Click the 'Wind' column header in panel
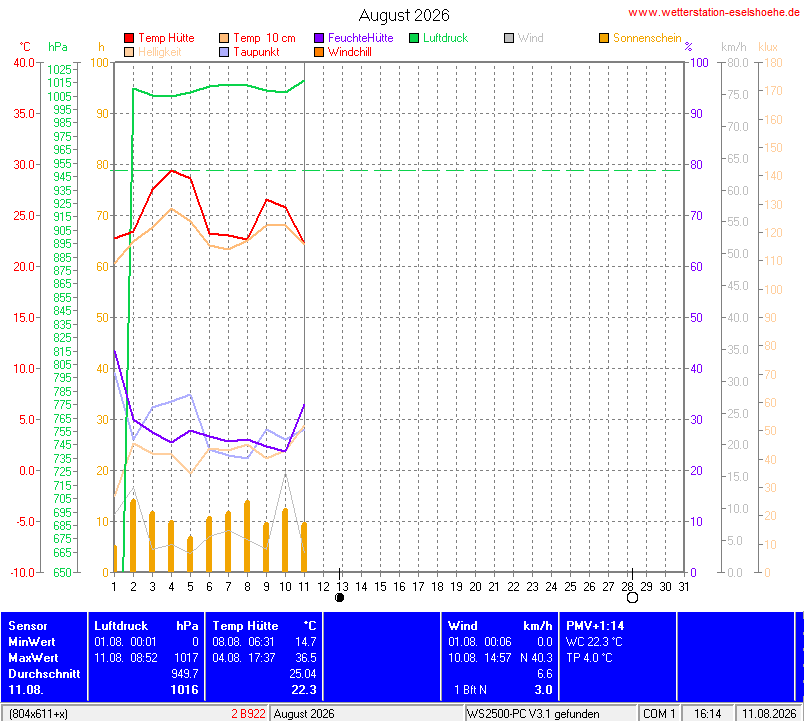Image resolution: width=804 pixels, height=721 pixels. coord(463,626)
